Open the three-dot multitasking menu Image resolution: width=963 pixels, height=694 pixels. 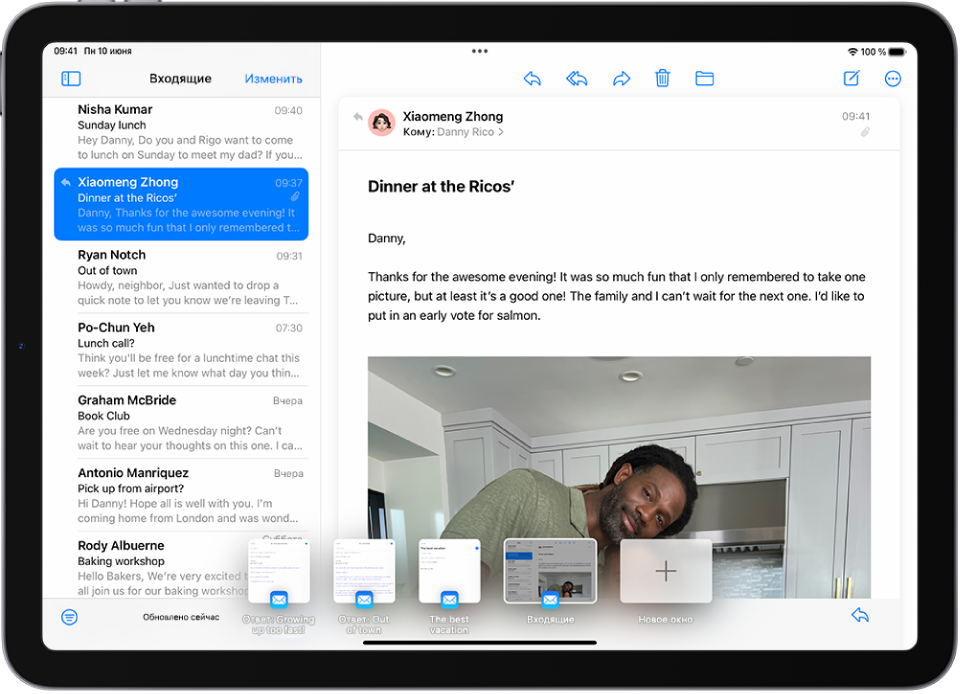(480, 51)
